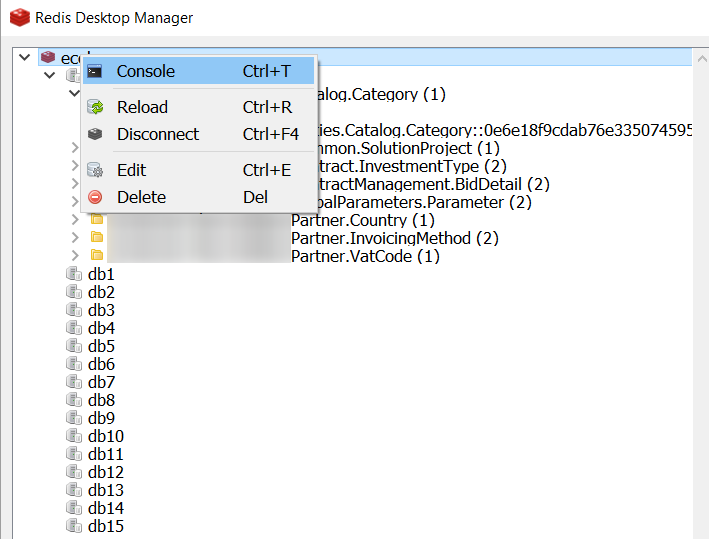This screenshot has height=539, width=709.
Task: Select the db9 label text
Action: [101, 418]
